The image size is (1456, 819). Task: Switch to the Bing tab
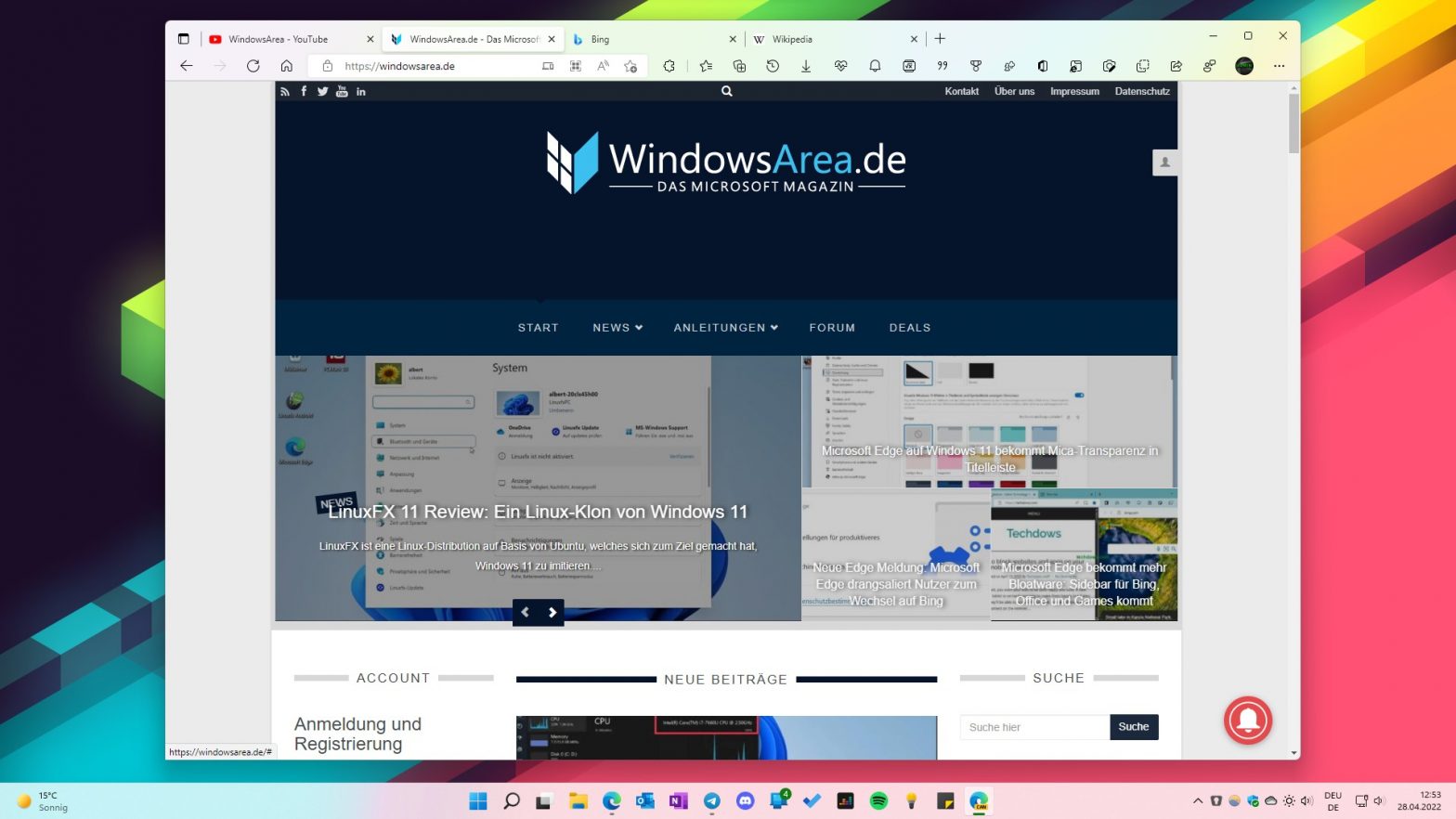click(654, 39)
